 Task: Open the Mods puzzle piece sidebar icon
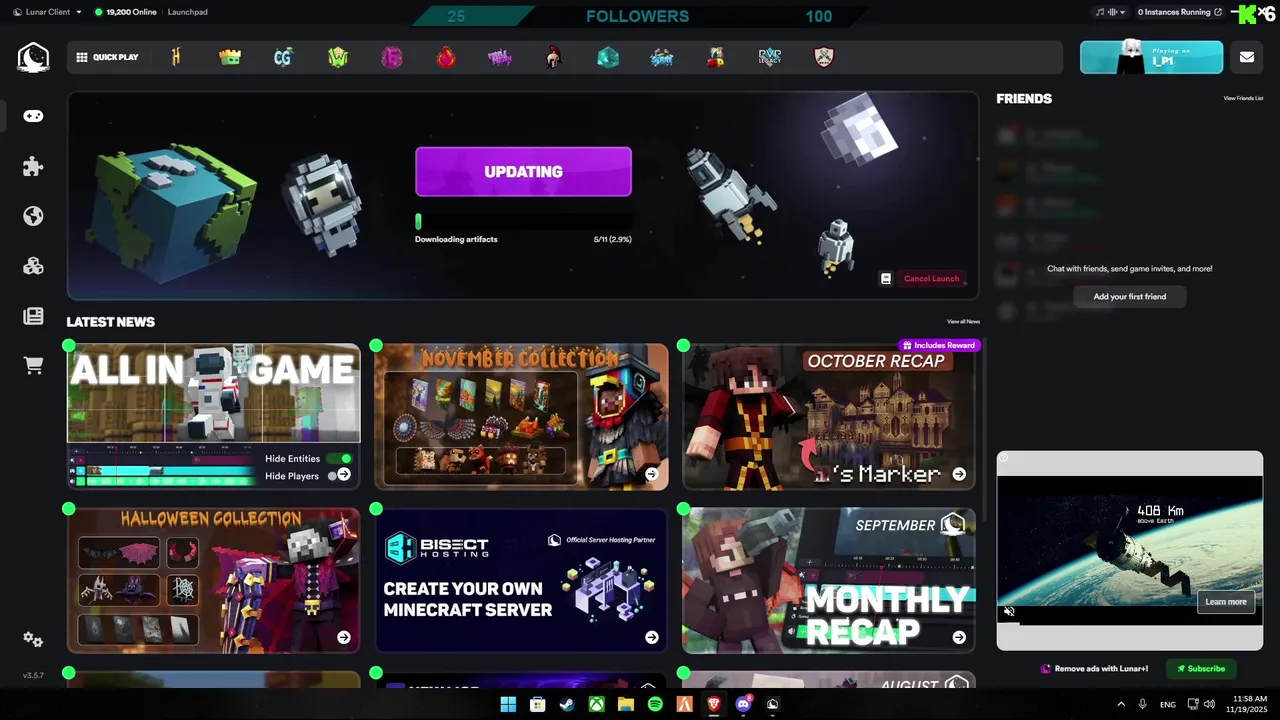(x=33, y=166)
